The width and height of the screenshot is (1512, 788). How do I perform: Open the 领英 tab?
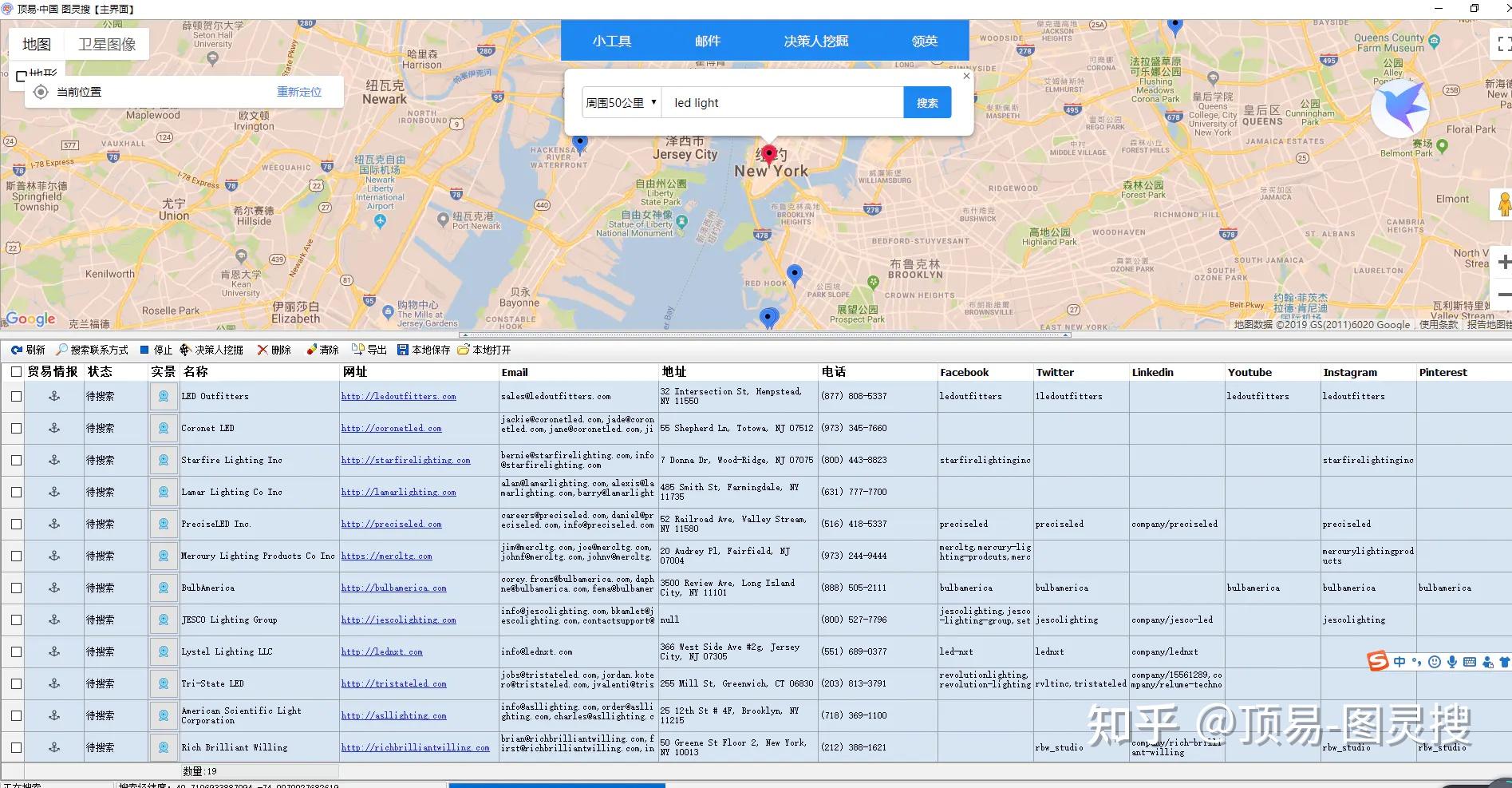(x=925, y=41)
